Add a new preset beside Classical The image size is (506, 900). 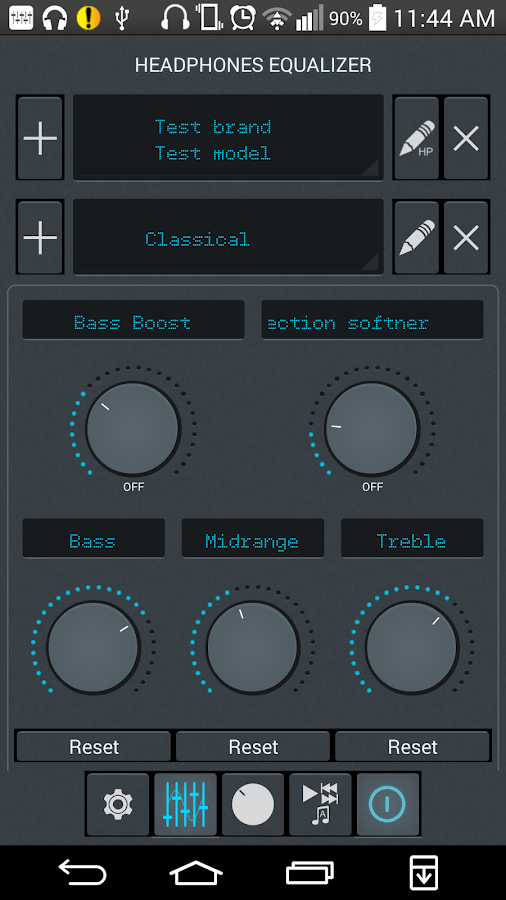pyautogui.click(x=40, y=237)
